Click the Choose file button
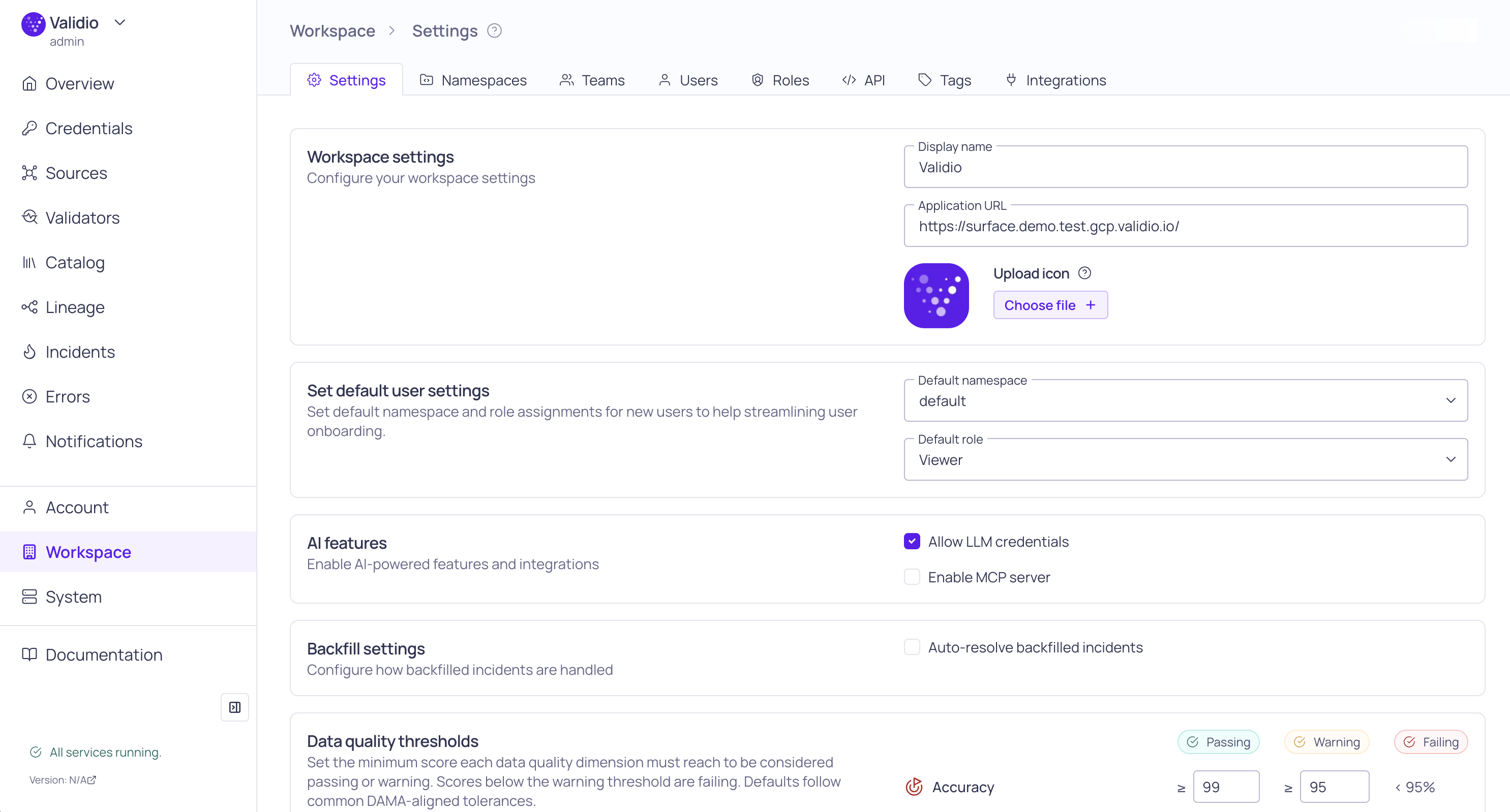1510x812 pixels. (x=1050, y=305)
